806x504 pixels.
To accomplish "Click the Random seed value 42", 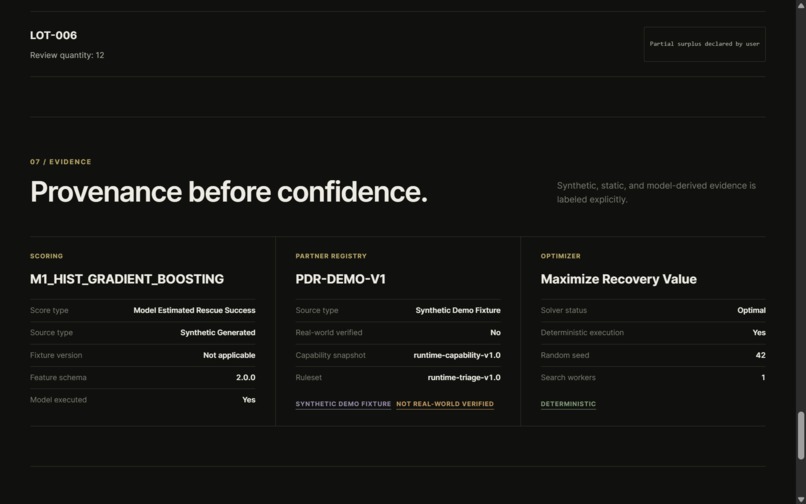I will click(761, 355).
